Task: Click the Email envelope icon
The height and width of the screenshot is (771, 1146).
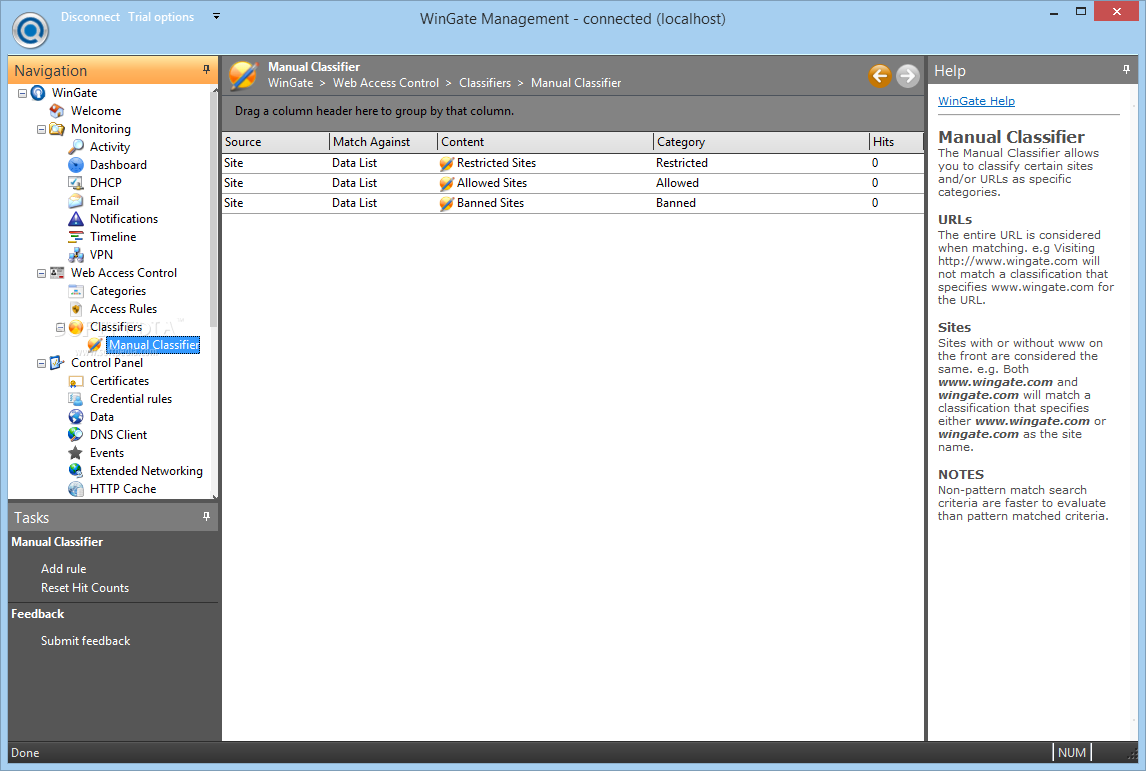Action: coord(76,201)
